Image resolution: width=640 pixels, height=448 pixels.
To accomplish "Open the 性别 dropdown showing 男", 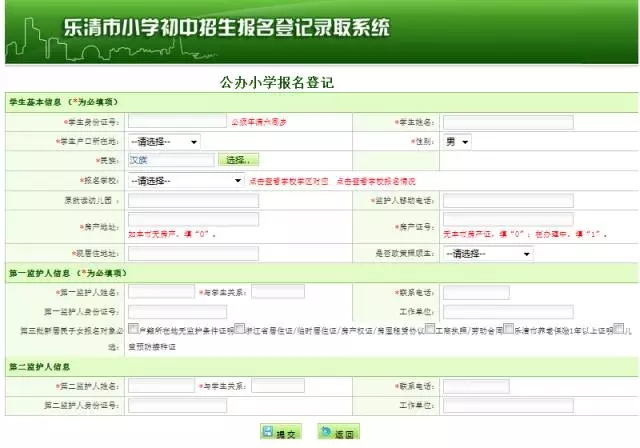I will (457, 142).
